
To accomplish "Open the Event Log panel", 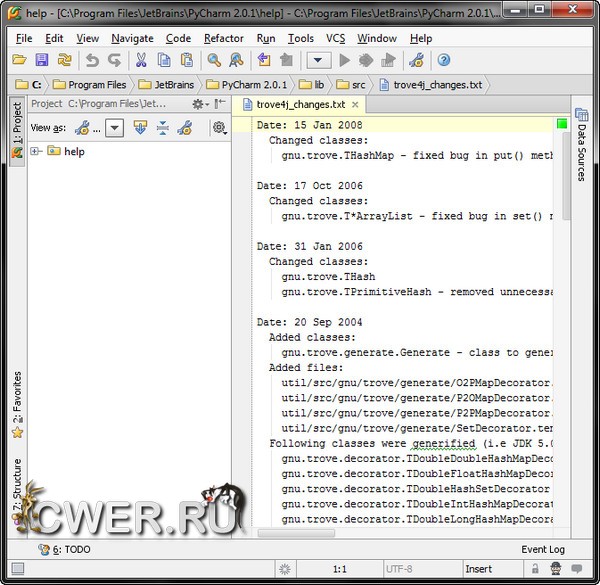I will (x=543, y=549).
